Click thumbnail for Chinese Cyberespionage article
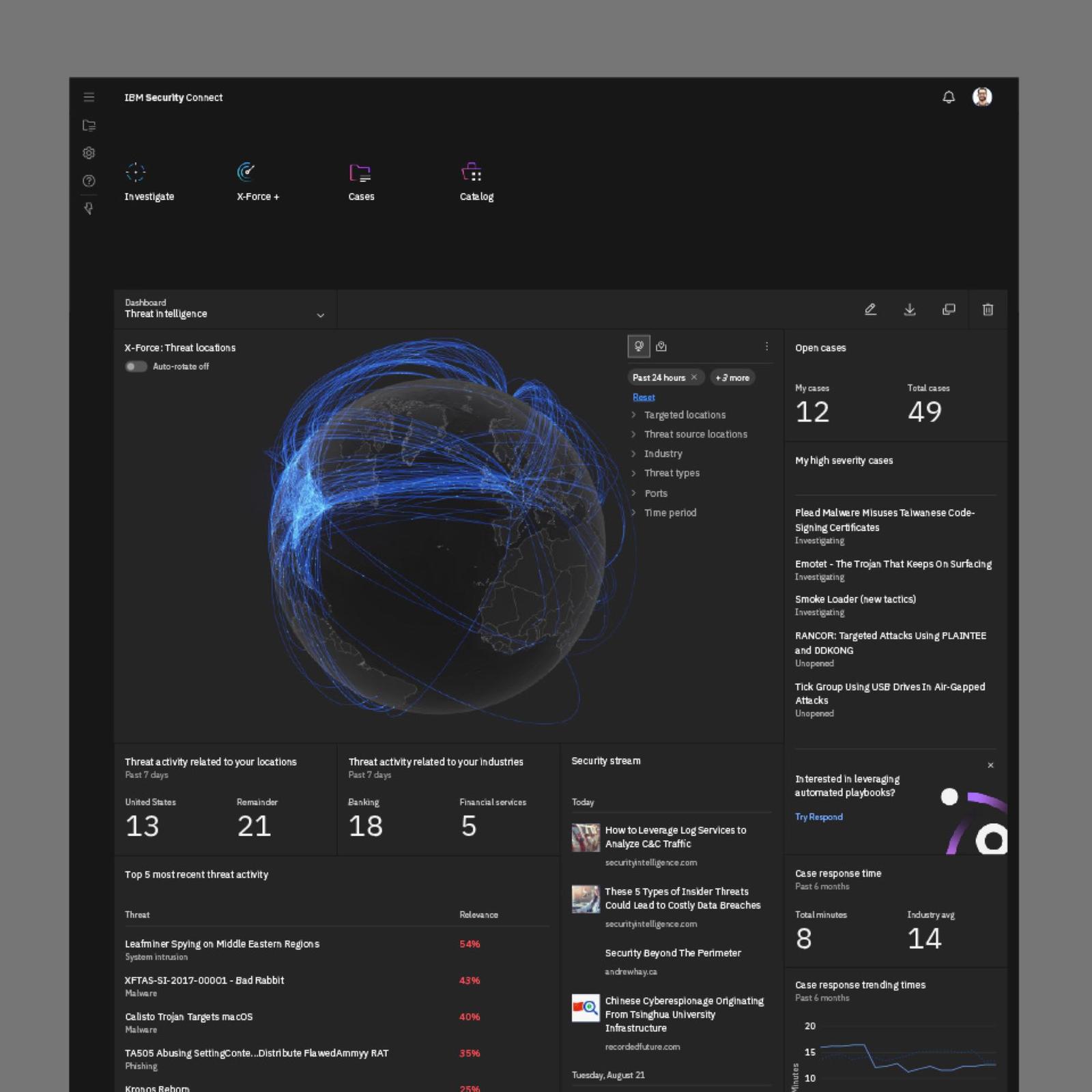Image resolution: width=1092 pixels, height=1092 pixels. [586, 1008]
